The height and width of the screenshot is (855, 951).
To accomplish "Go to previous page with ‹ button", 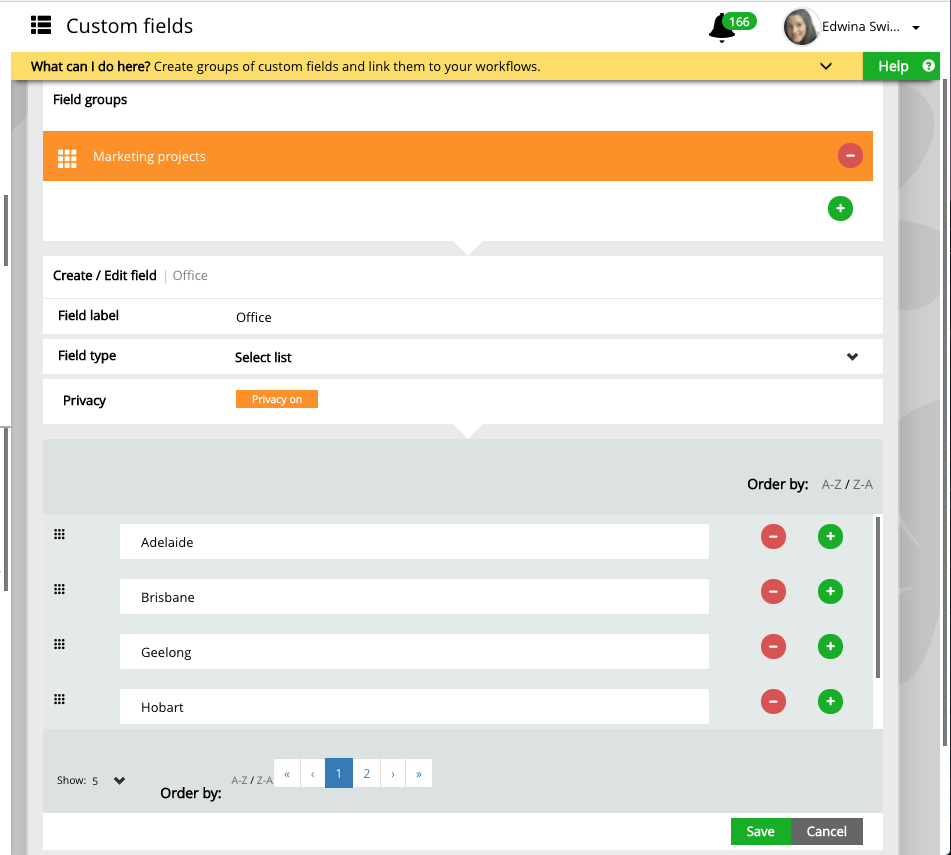I will point(312,774).
